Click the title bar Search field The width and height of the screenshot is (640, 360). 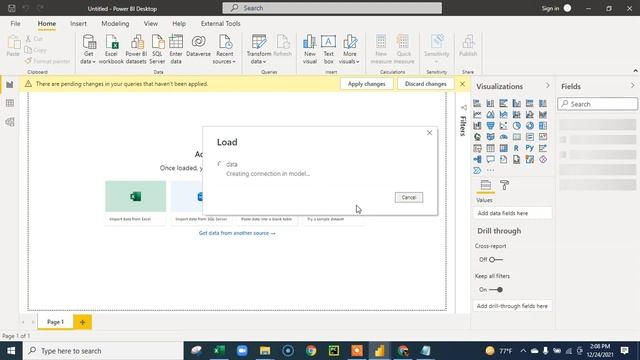click(x=332, y=8)
